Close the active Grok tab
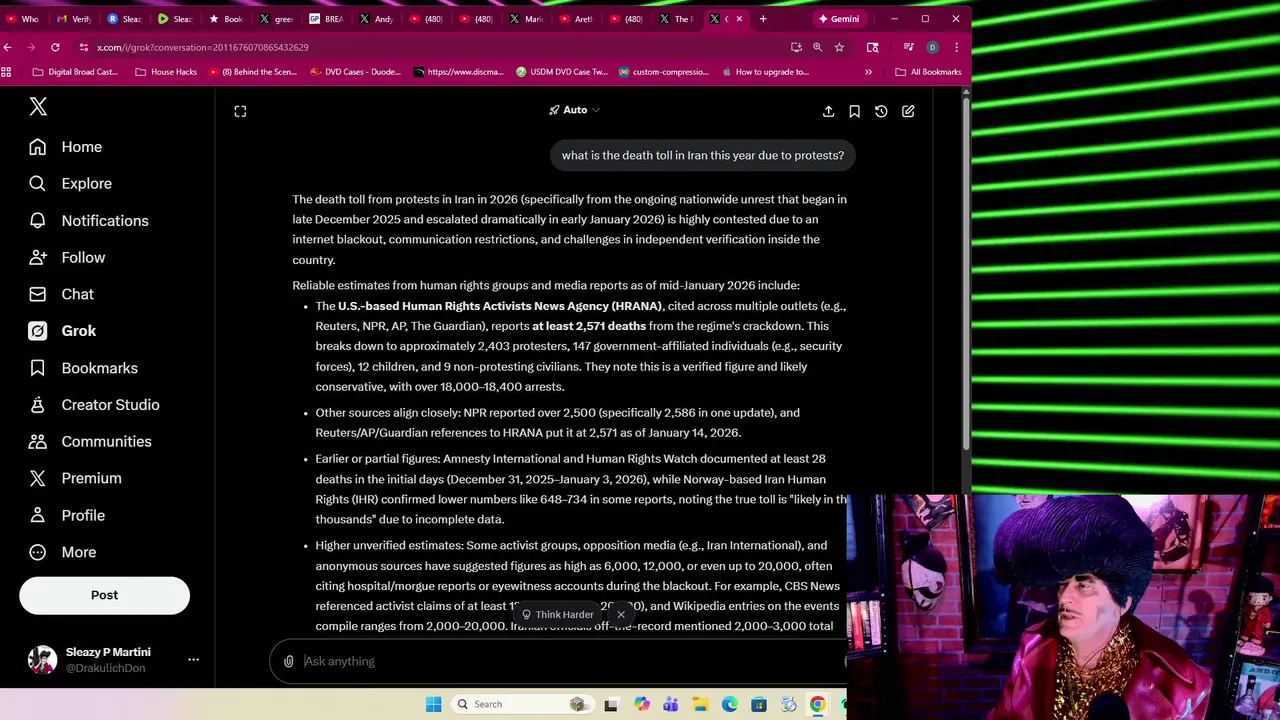This screenshot has height=720, width=1280. pos(739,18)
